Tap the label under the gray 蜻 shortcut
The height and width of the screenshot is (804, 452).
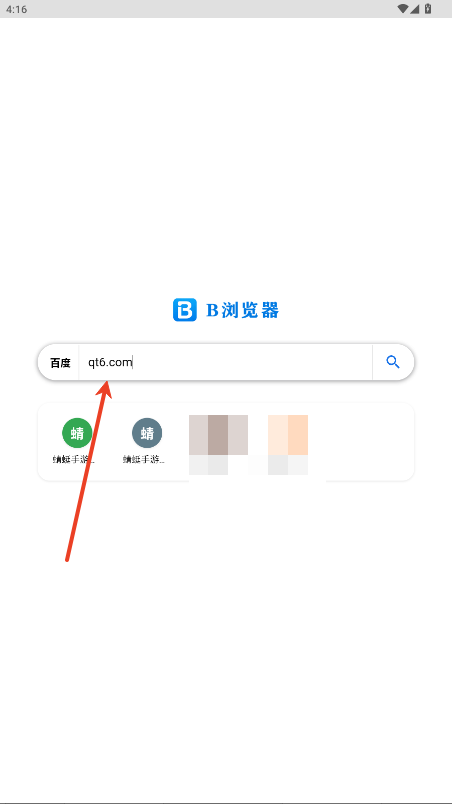[144, 459]
